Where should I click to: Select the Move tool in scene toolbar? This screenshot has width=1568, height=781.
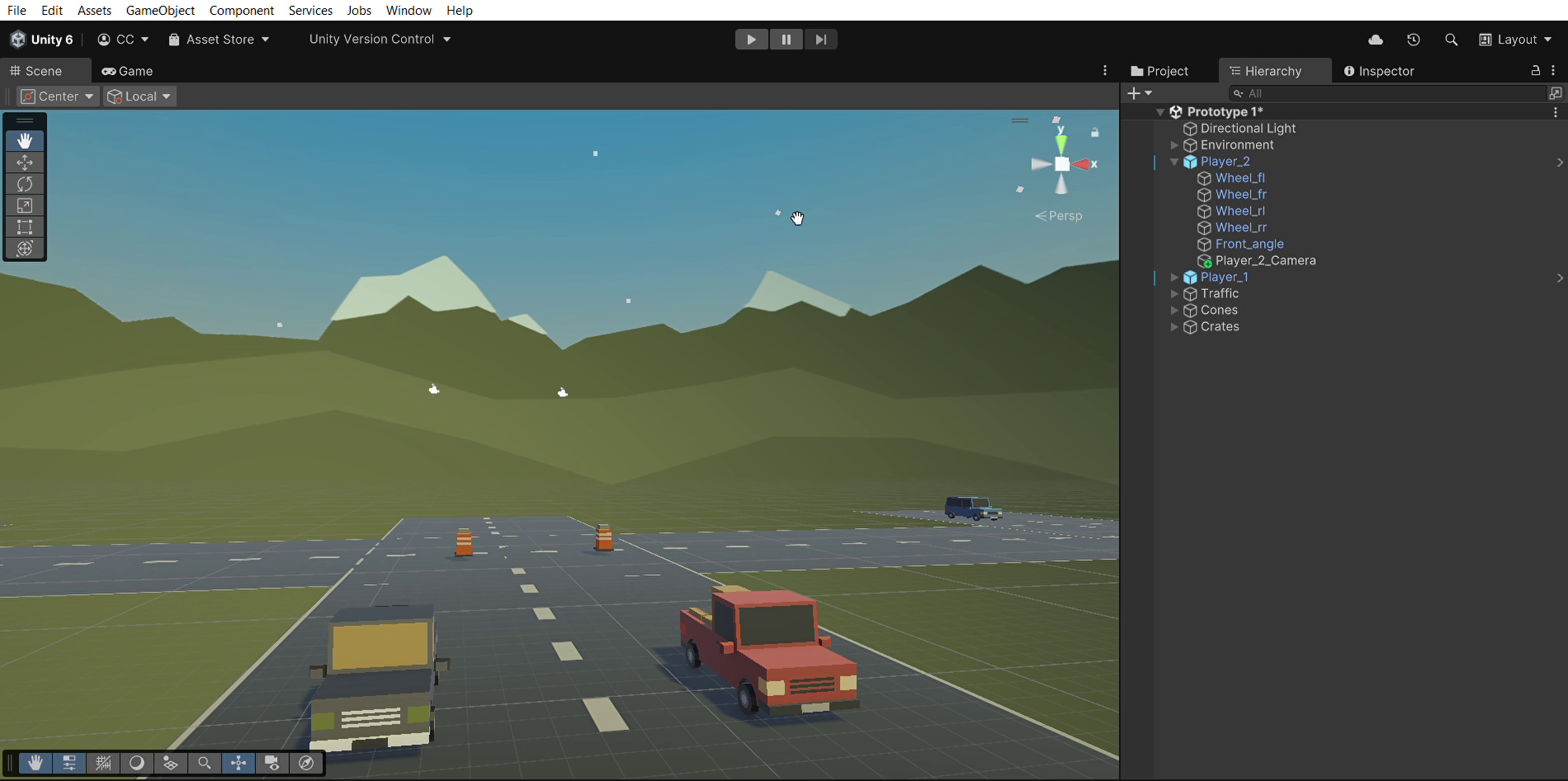25,162
